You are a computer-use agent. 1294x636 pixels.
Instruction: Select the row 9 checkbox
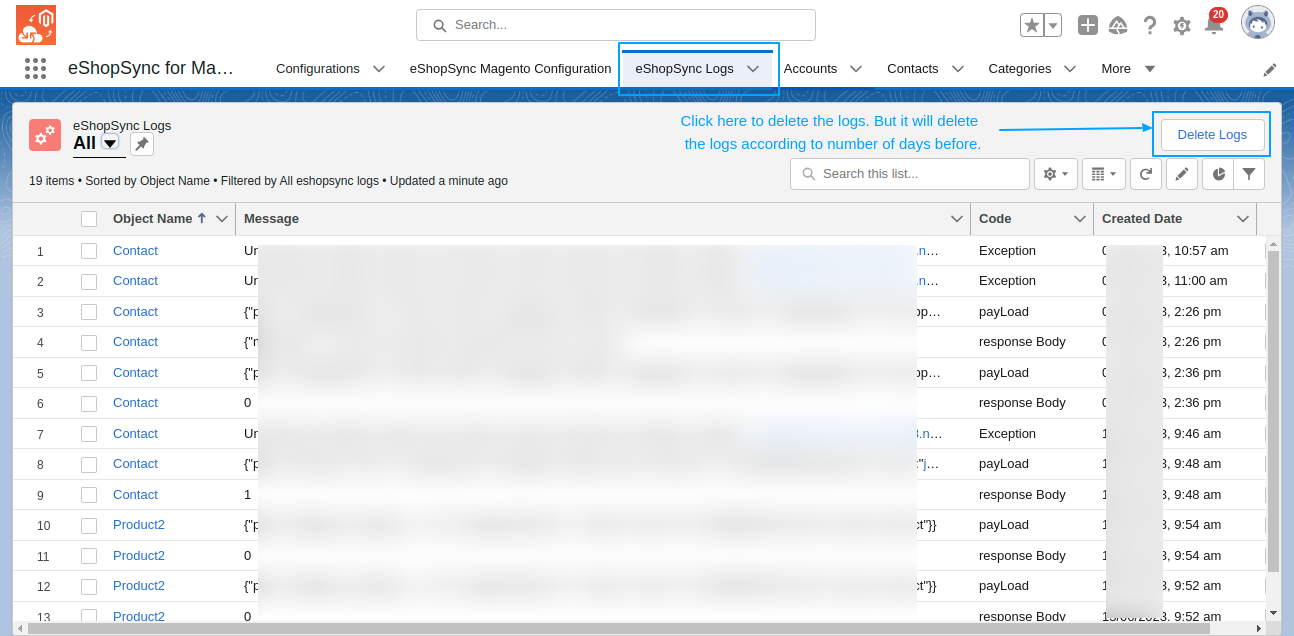click(x=89, y=495)
